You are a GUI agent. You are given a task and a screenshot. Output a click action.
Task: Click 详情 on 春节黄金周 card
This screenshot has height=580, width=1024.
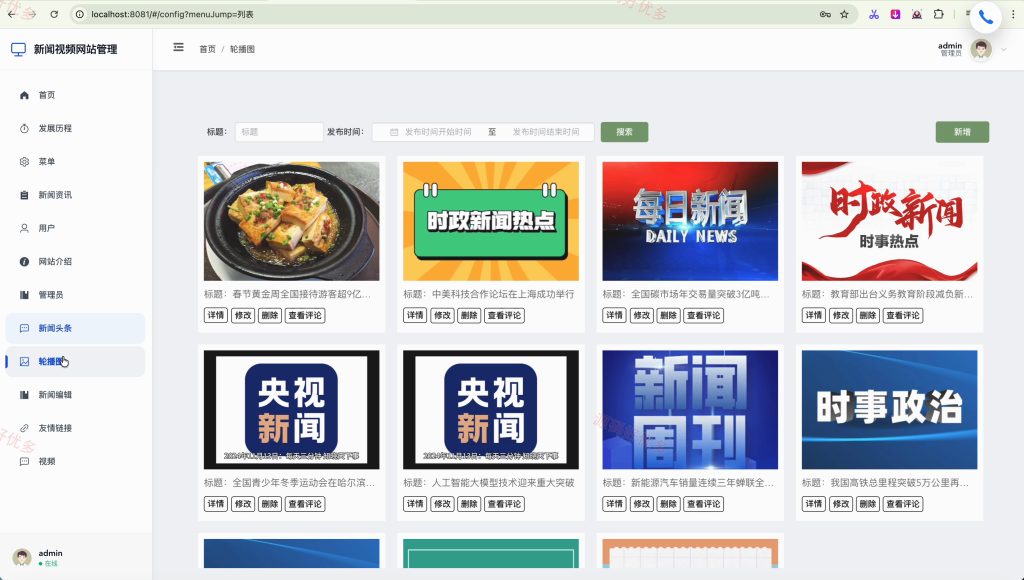pyautogui.click(x=216, y=315)
